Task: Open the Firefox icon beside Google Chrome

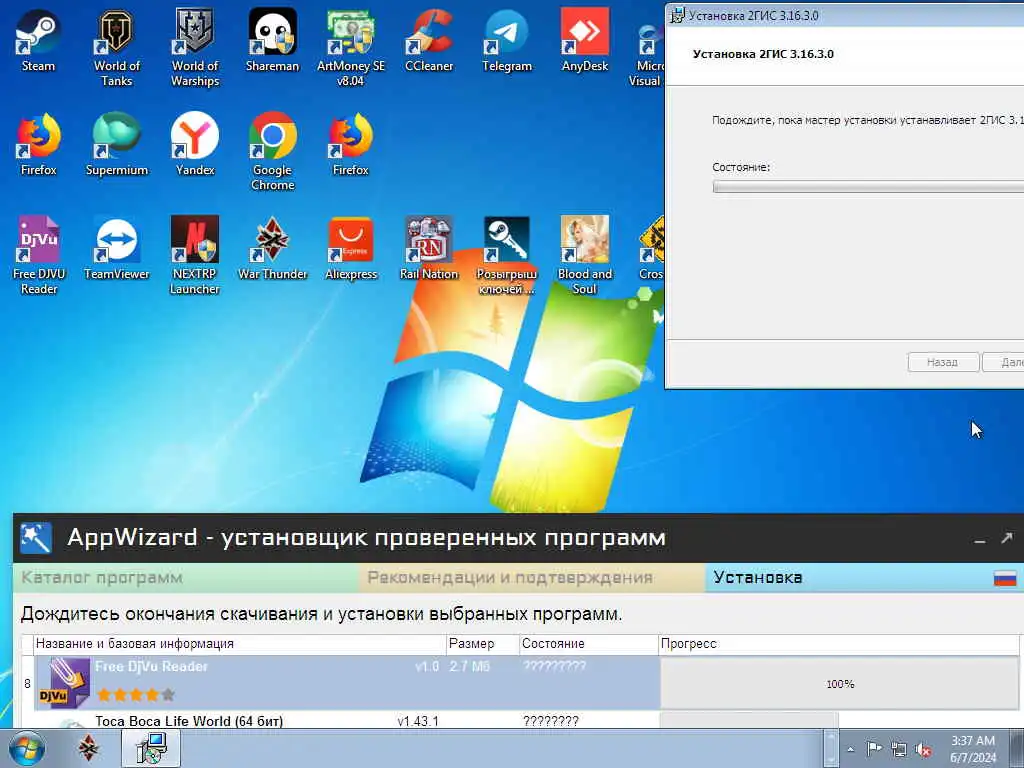Action: tap(351, 144)
